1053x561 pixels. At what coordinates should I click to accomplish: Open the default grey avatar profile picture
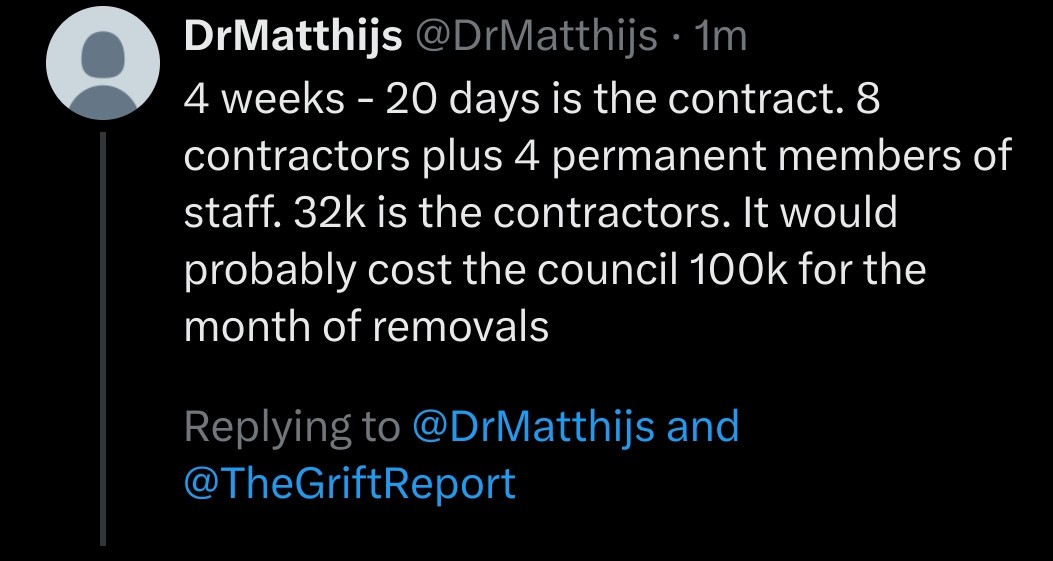[x=103, y=63]
